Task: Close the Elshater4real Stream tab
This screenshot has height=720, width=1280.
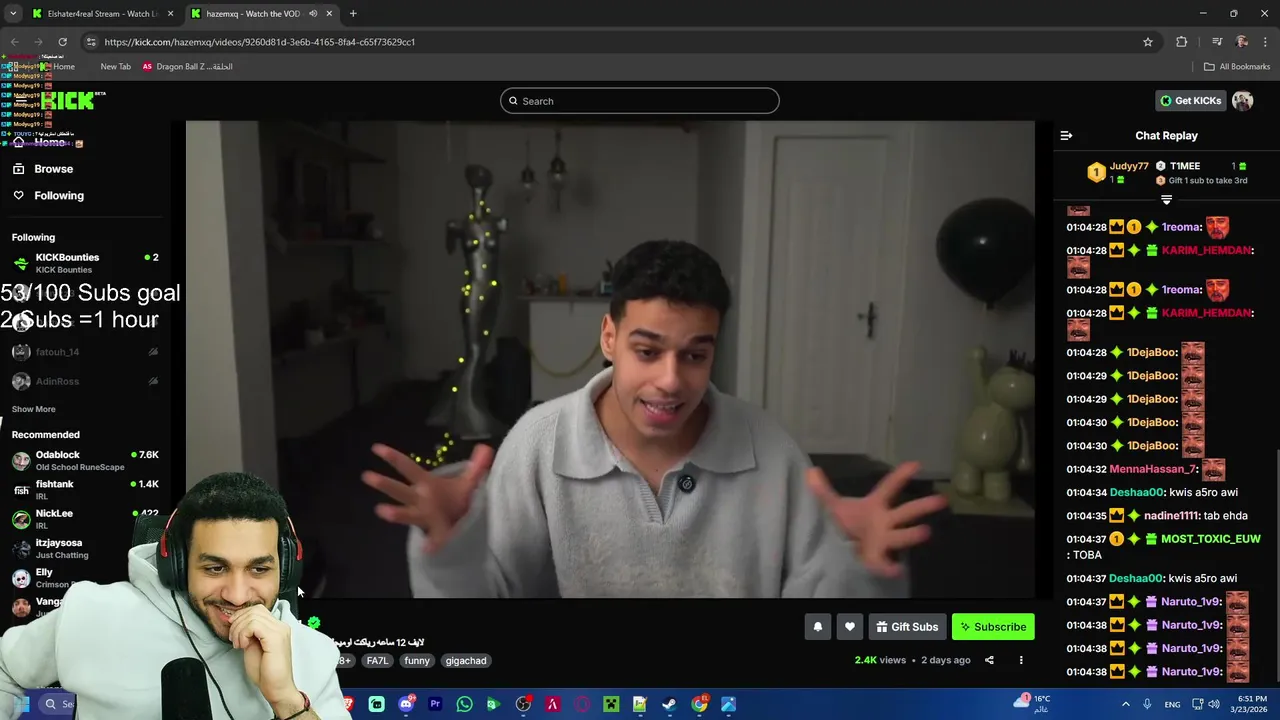Action: pos(171,14)
